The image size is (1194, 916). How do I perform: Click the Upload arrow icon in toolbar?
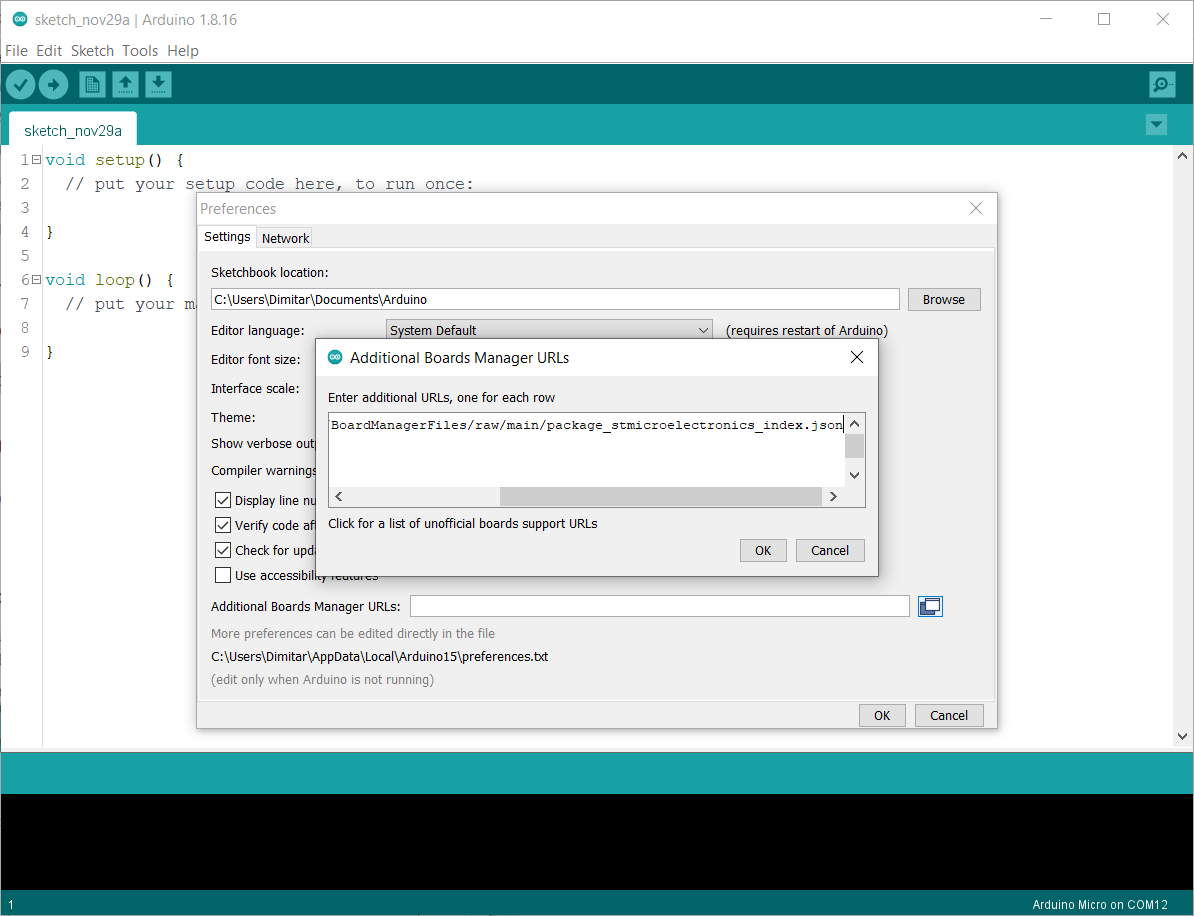pyautogui.click(x=53, y=85)
